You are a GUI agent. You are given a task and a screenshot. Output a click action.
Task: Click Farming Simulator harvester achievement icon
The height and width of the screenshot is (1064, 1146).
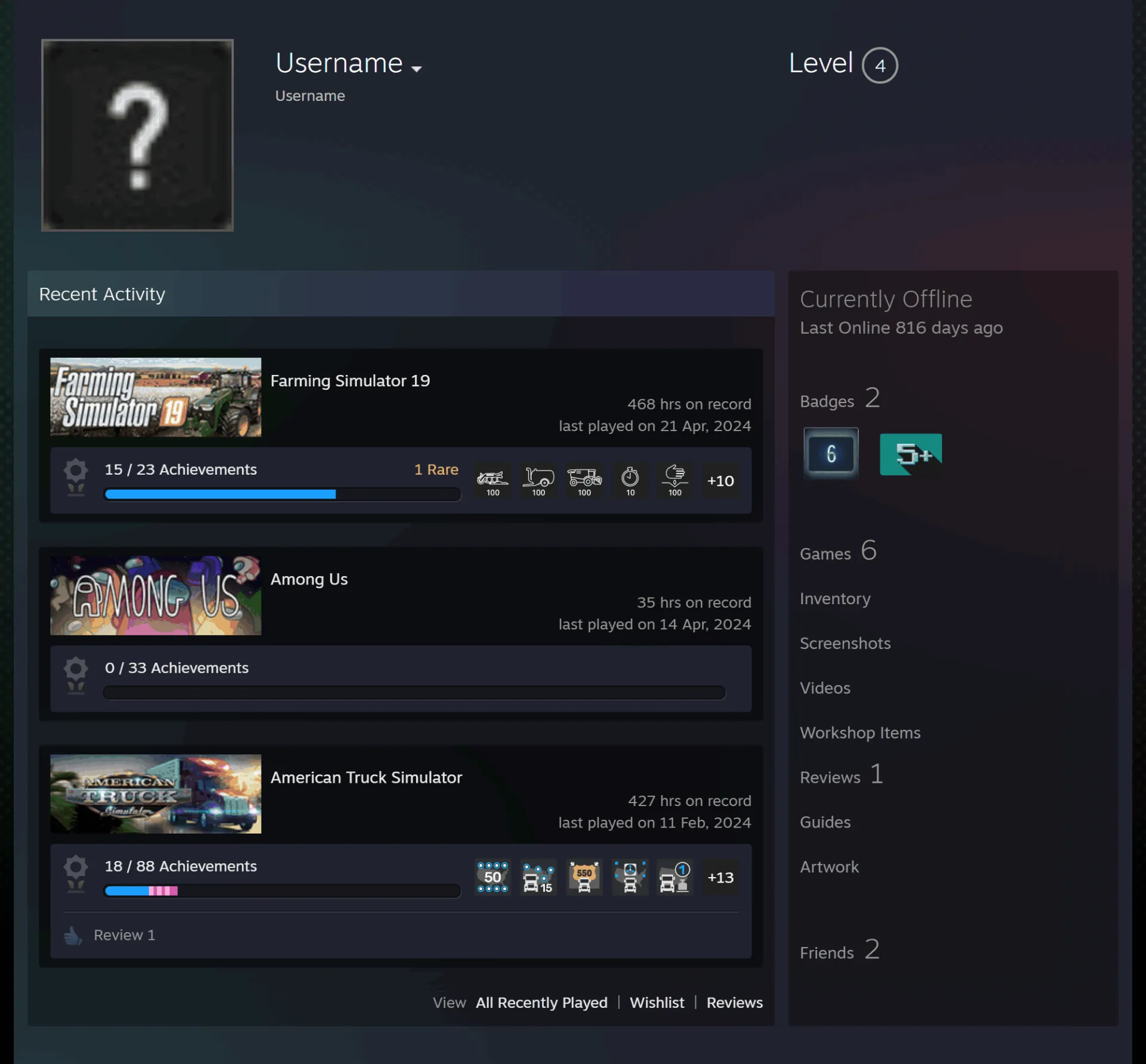[x=584, y=481]
